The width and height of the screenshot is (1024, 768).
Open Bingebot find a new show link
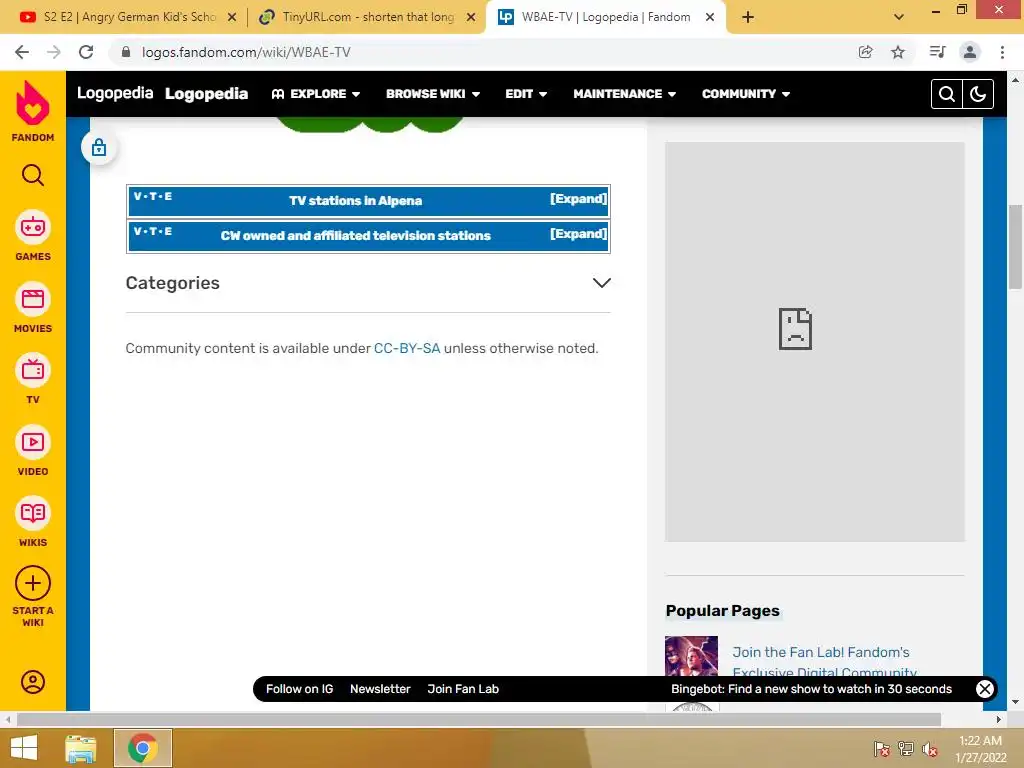pyautogui.click(x=811, y=689)
